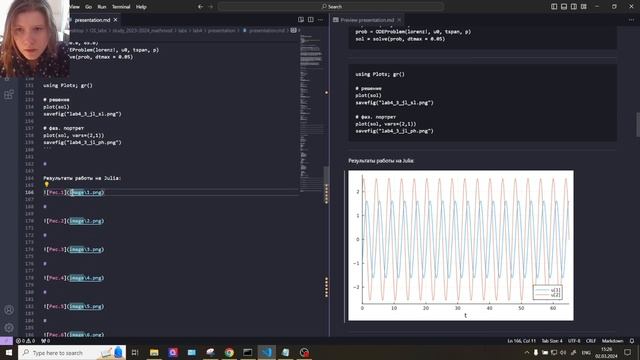Open the image\3.png link
This screenshot has width=640, height=360.
pyautogui.click(x=85, y=249)
